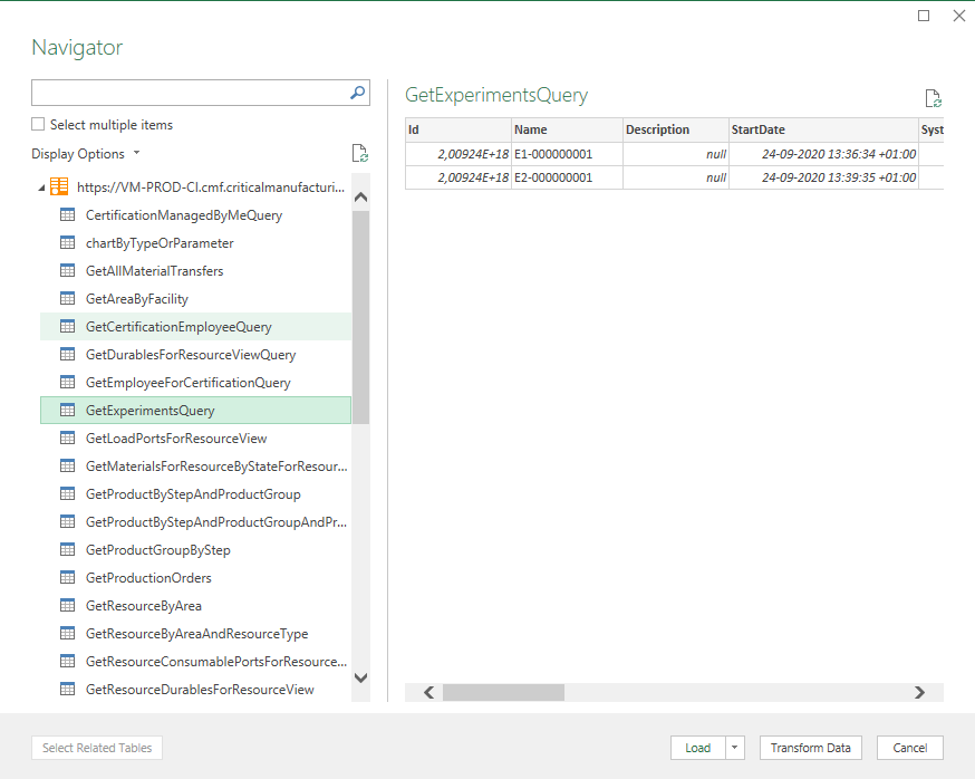Click the horizontal preview scrollbar thumb
Viewport: 975px width, 779px height.
pyautogui.click(x=503, y=692)
